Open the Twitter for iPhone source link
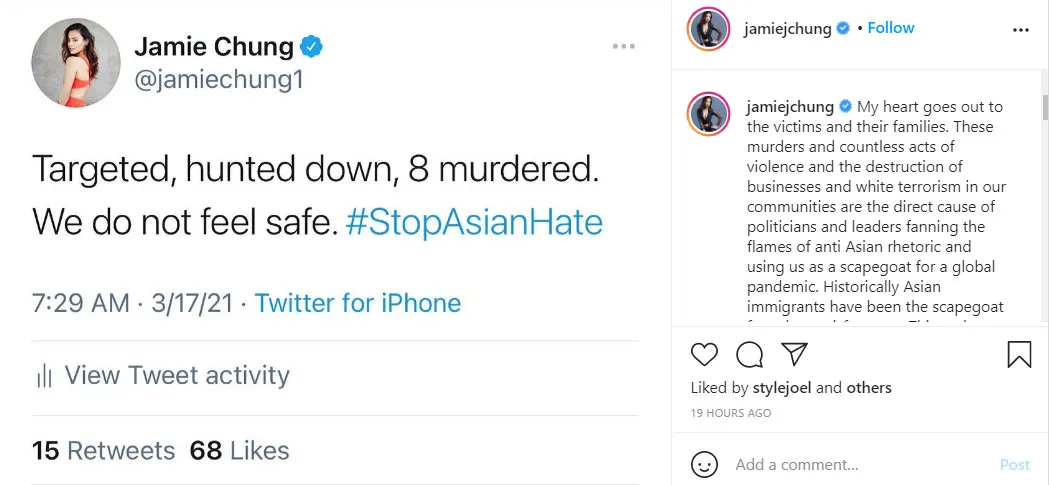 358,303
